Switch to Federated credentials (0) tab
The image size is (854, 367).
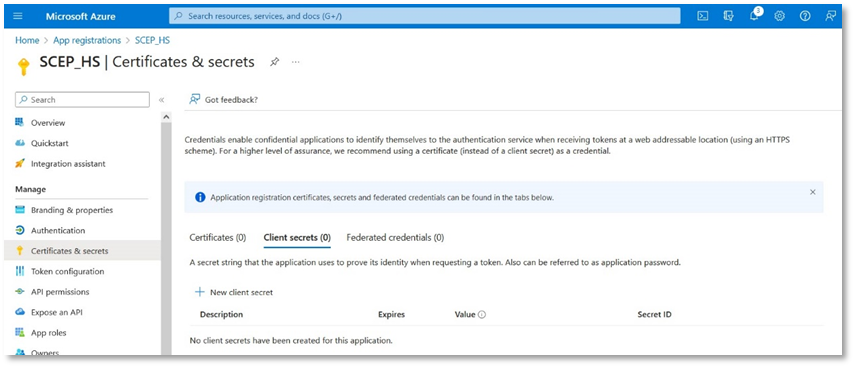395,237
